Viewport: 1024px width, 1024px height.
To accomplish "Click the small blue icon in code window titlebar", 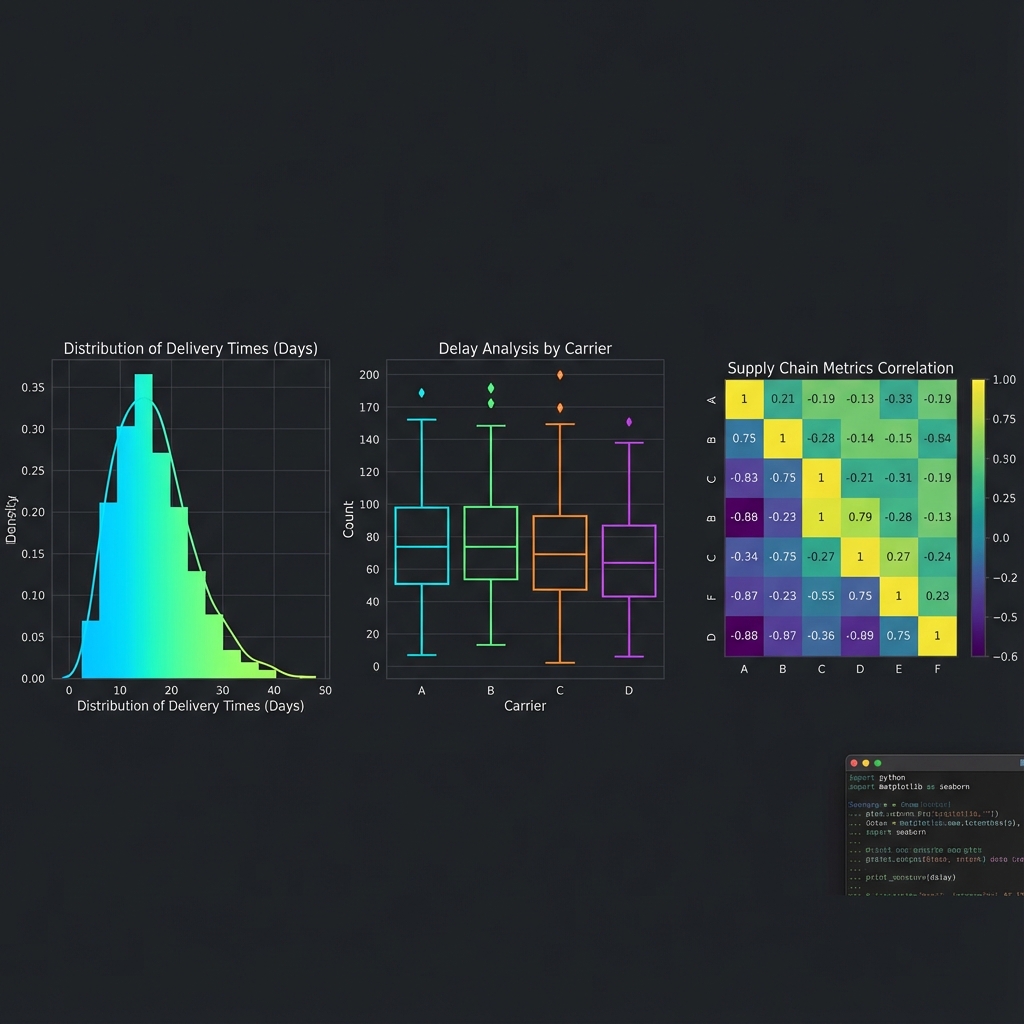I will 1020,762.
